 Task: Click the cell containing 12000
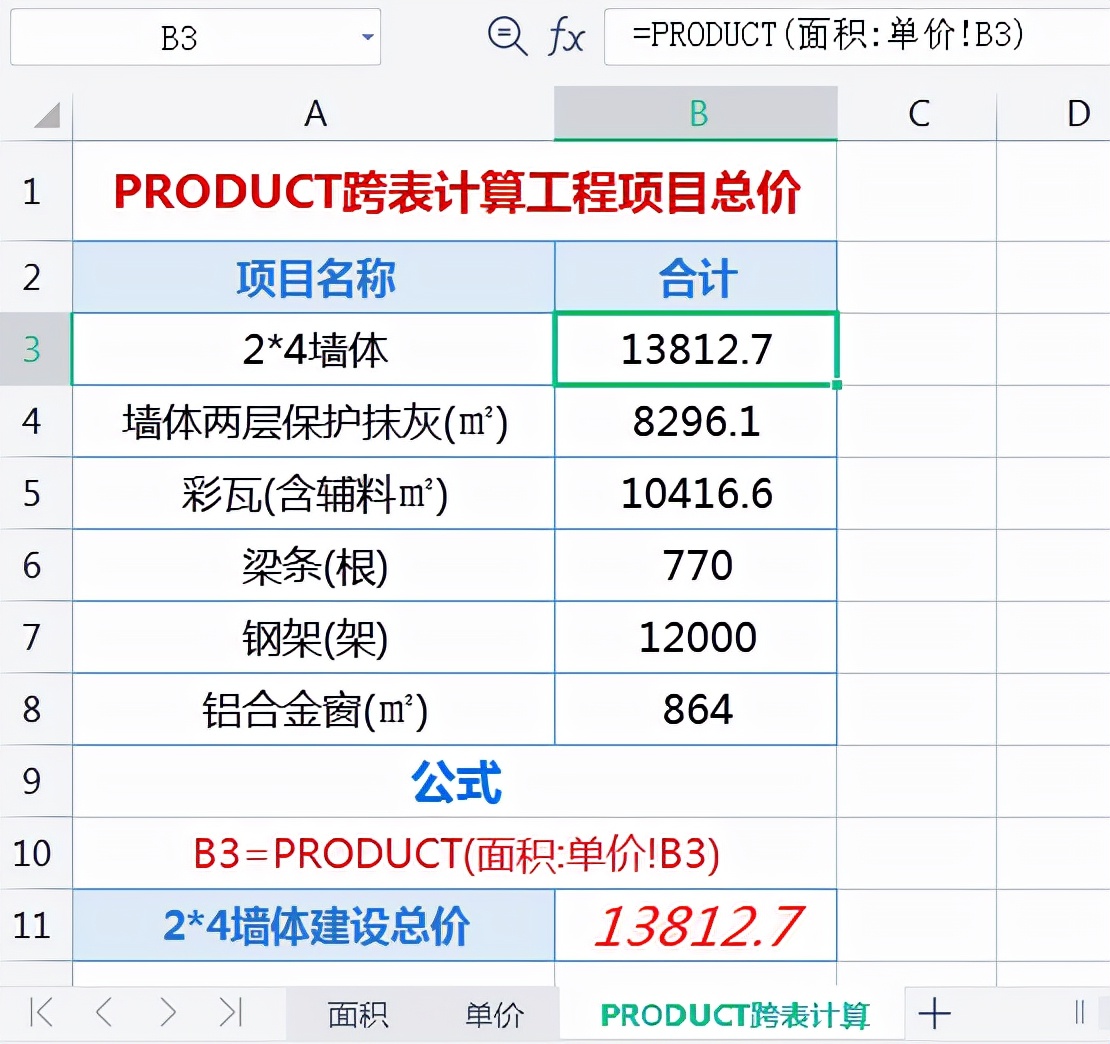click(696, 637)
